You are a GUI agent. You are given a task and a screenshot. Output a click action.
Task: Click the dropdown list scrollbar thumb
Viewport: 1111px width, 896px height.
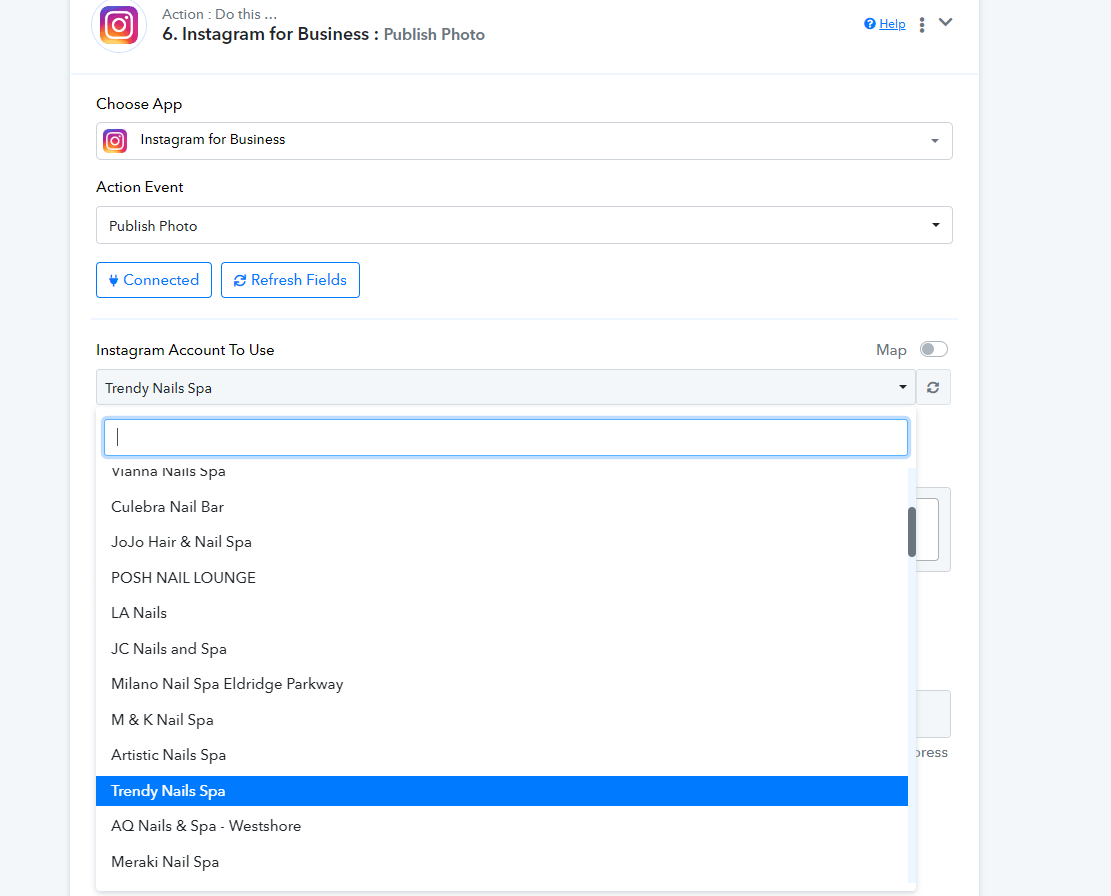pos(912,532)
